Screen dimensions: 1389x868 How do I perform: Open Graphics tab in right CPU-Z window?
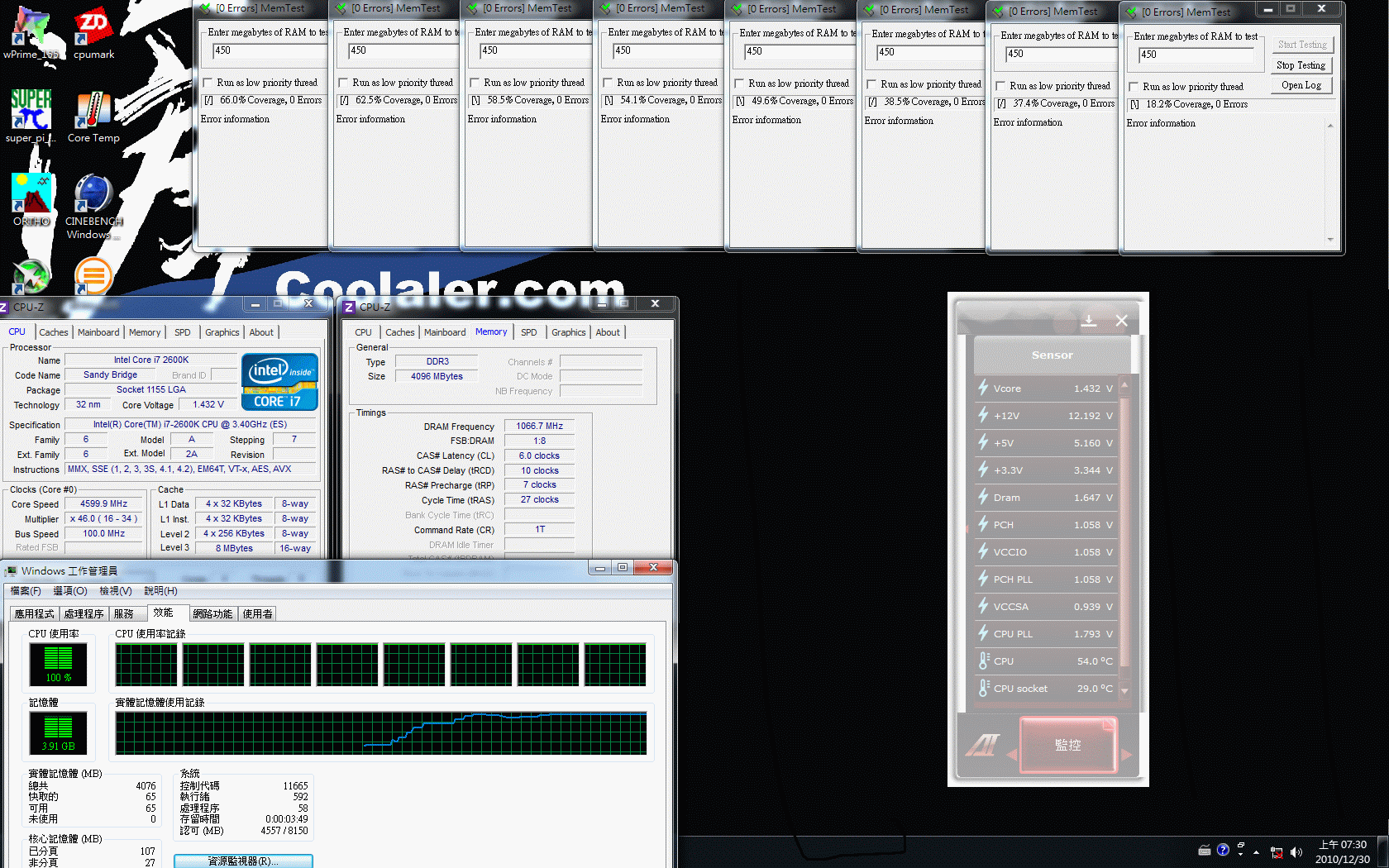[x=569, y=332]
